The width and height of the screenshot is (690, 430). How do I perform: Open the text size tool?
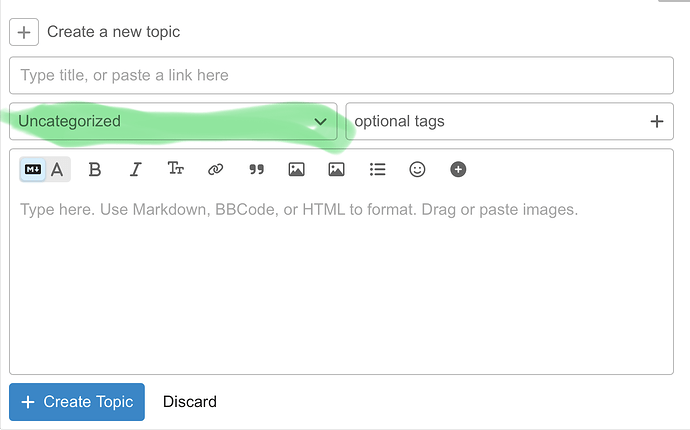(x=176, y=170)
